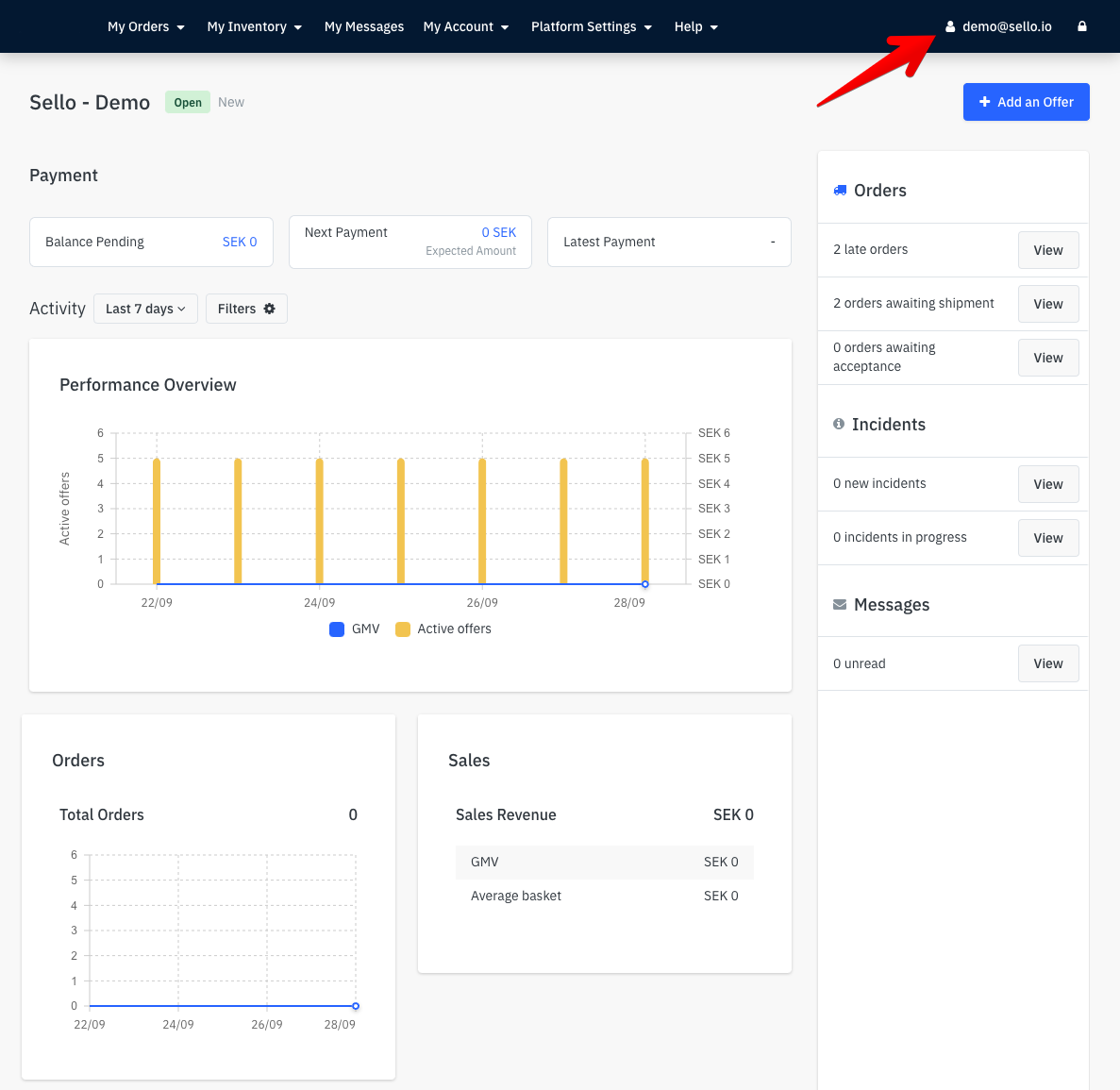The height and width of the screenshot is (1090, 1120).
Task: View unread messages
Action: click(1048, 663)
